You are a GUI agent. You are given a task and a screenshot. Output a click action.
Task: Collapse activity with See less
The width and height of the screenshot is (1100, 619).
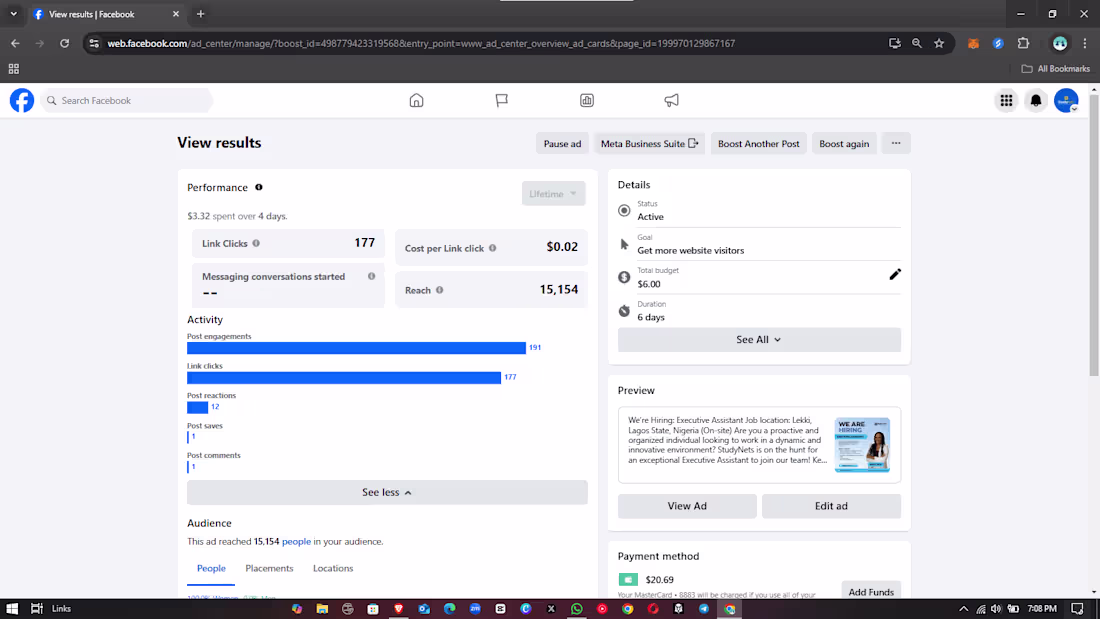(387, 493)
